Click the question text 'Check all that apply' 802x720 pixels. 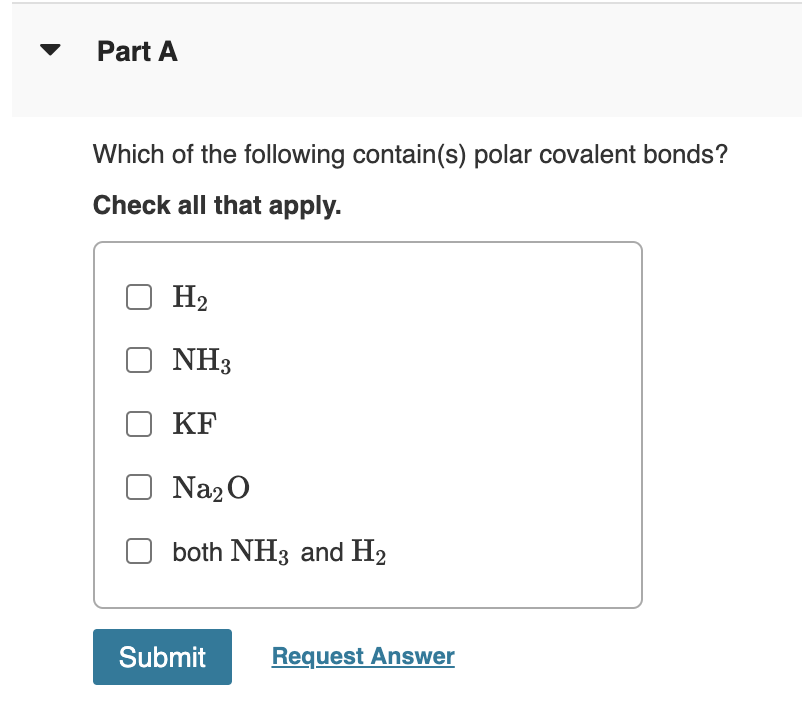coord(216,205)
